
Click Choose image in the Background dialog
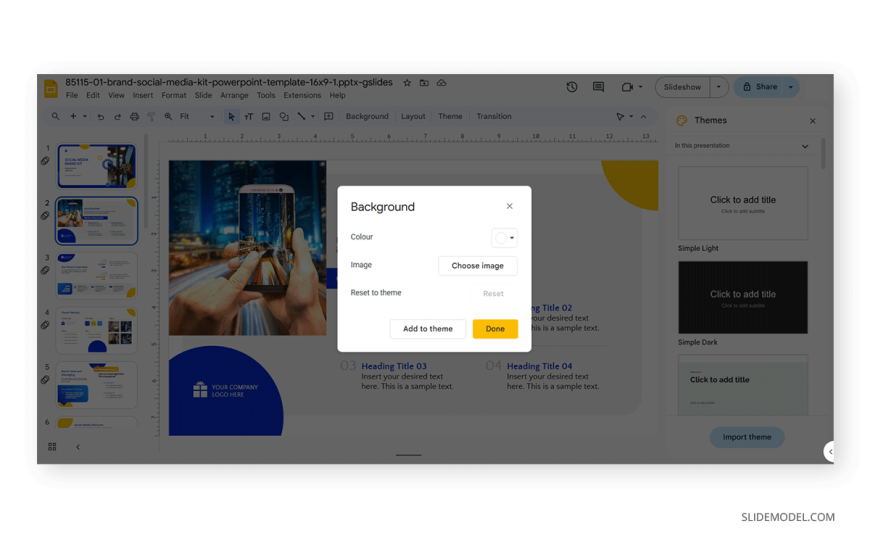(477, 266)
